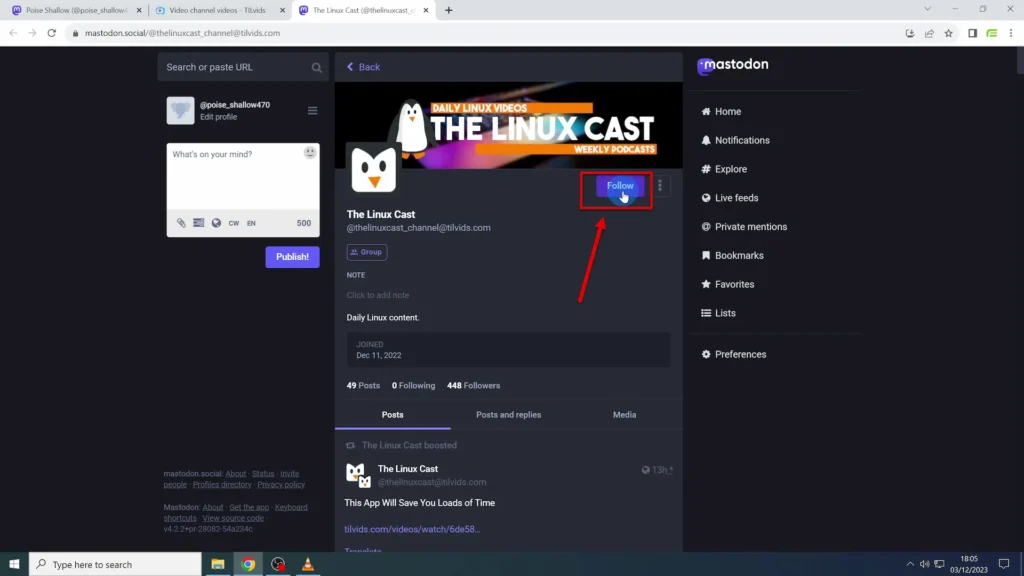Click the volume icon in system tray
The width and height of the screenshot is (1024, 576).
click(924, 564)
